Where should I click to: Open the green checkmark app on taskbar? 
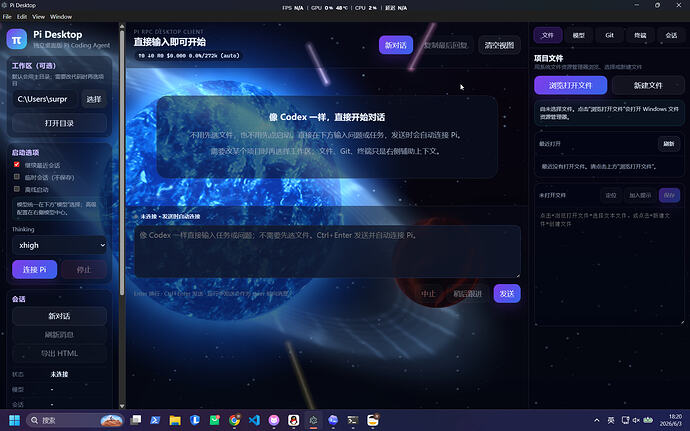tap(215, 420)
